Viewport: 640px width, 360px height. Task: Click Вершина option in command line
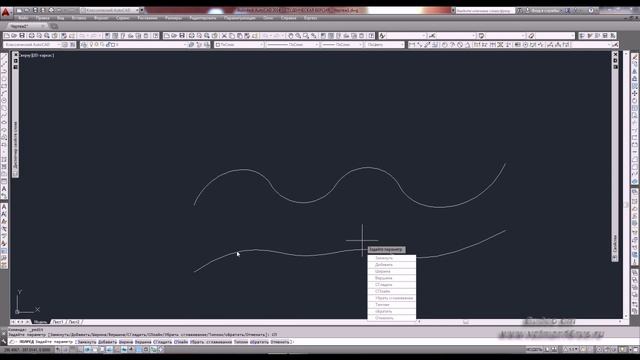click(x=143, y=342)
